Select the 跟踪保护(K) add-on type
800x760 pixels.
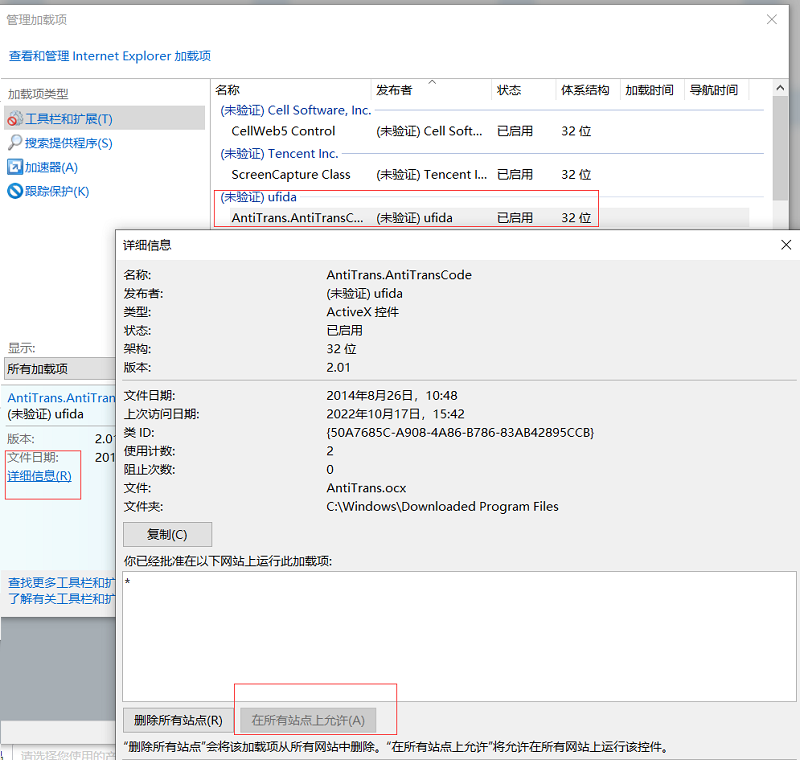pos(57,191)
